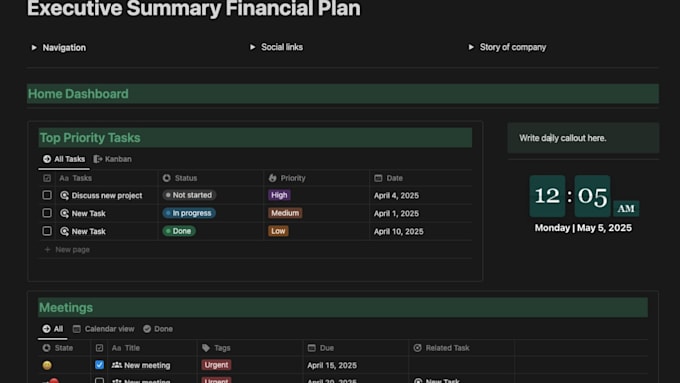This screenshot has width=680, height=383.
Task: Uncheck the New meeting April 15 checkbox
Action: pyautogui.click(x=99, y=365)
